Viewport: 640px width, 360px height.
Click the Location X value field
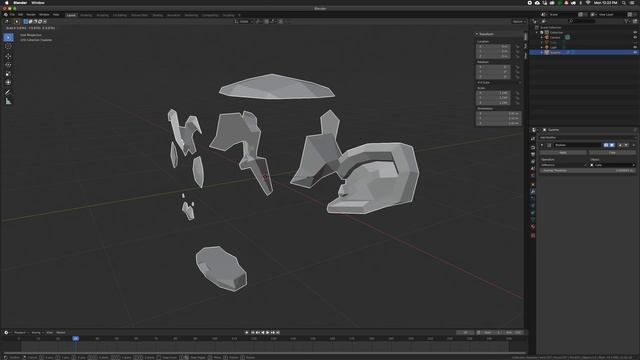tap(493, 47)
